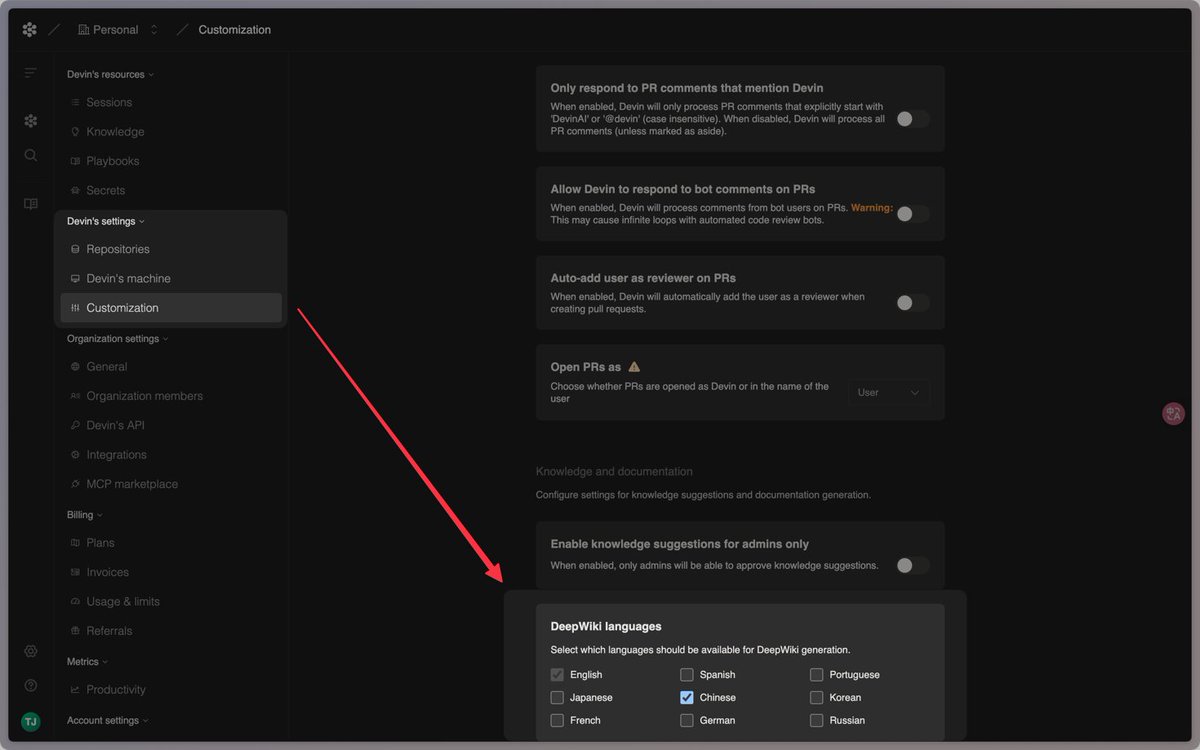Click the Usage & limits icon
1200x750 pixels.
point(75,602)
